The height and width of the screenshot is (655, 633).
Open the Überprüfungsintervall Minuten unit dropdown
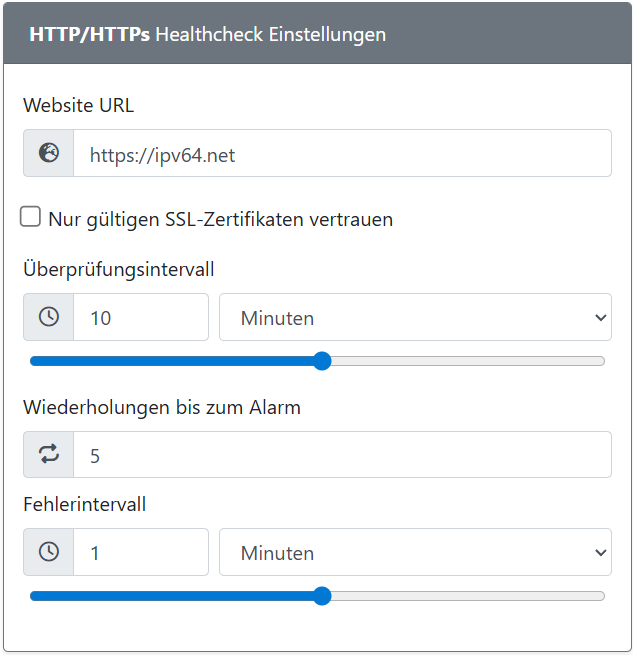click(x=415, y=317)
